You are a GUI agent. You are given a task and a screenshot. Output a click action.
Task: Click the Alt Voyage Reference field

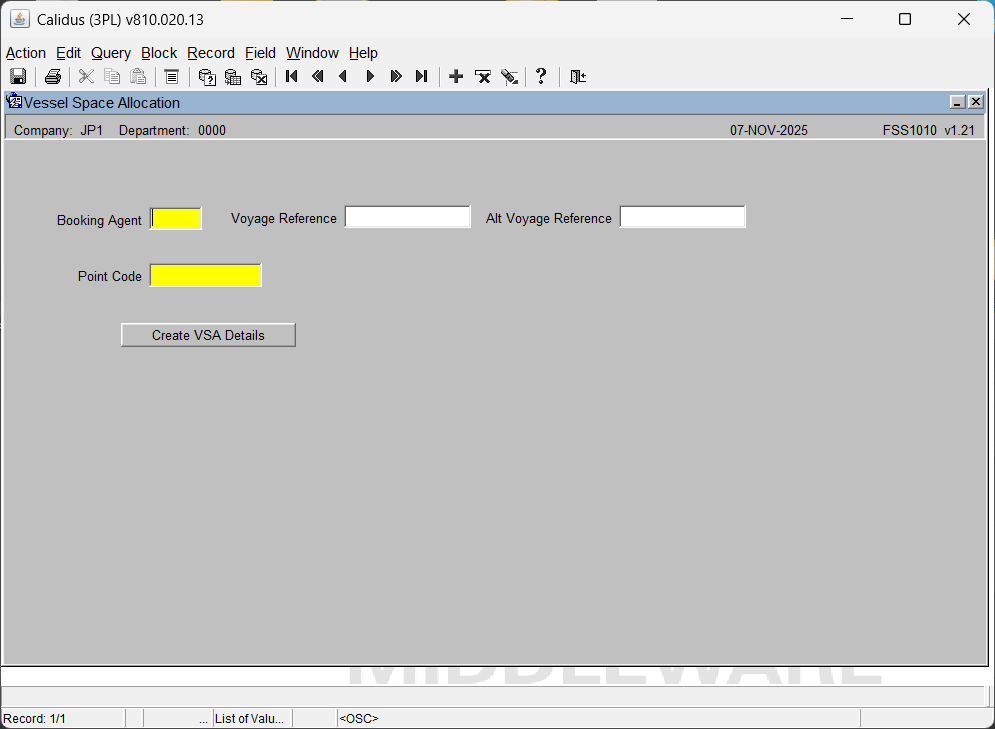[682, 217]
